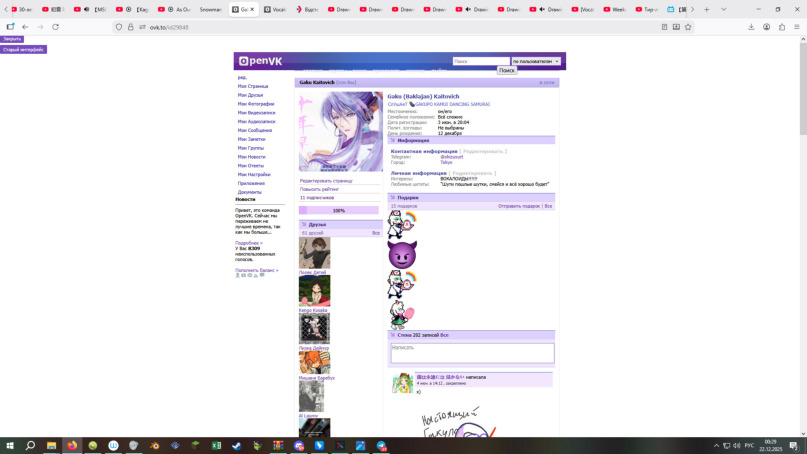Open Steam from the taskbar

[x=237, y=445]
